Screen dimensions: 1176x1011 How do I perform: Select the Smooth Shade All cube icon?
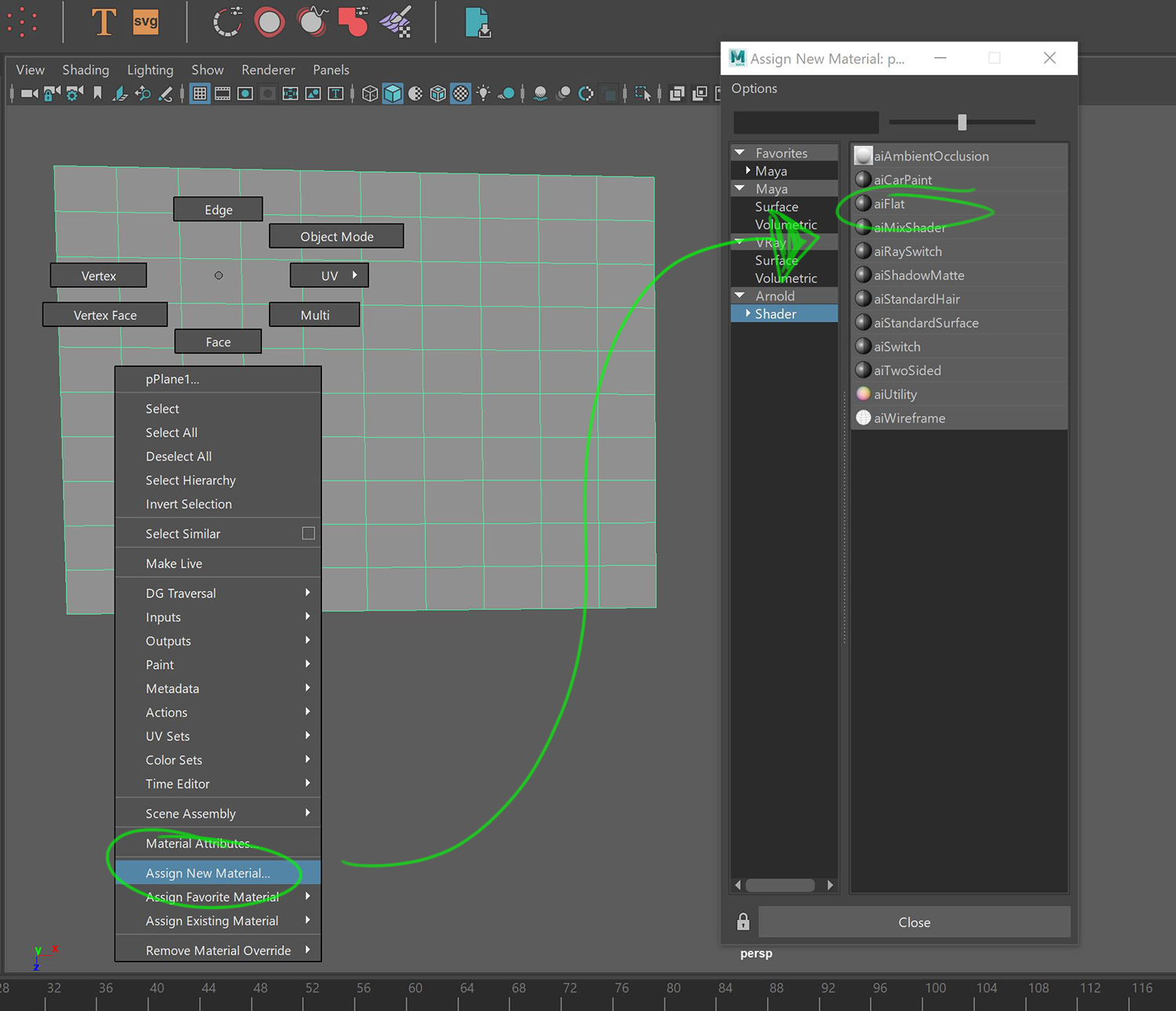393,94
